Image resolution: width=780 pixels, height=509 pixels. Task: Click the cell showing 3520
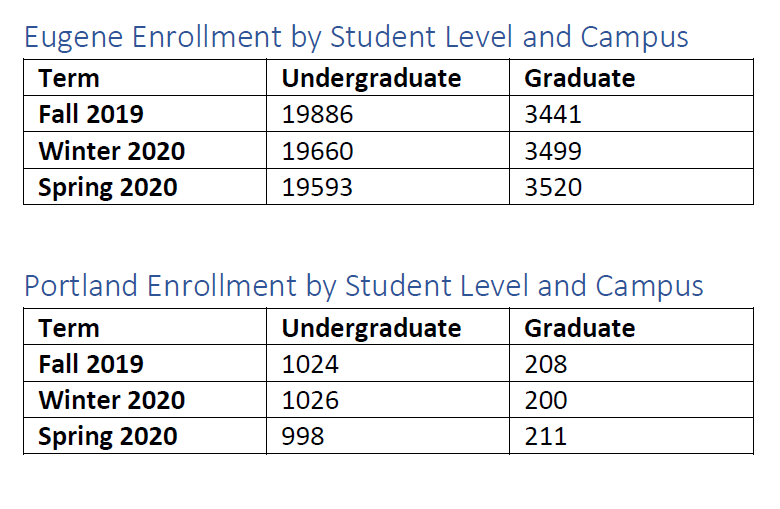point(553,187)
